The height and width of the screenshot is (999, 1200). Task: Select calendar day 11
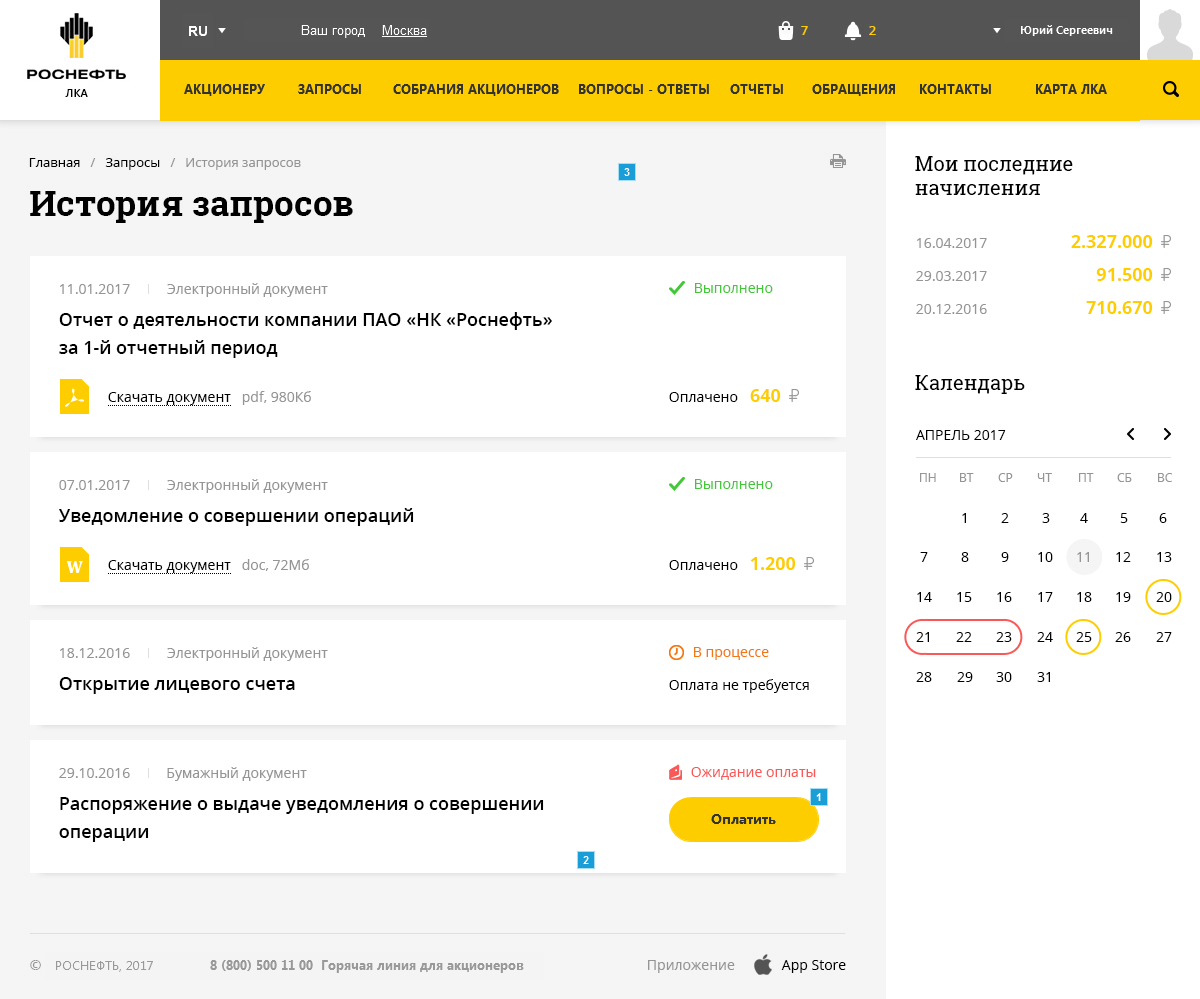pyautogui.click(x=1084, y=557)
